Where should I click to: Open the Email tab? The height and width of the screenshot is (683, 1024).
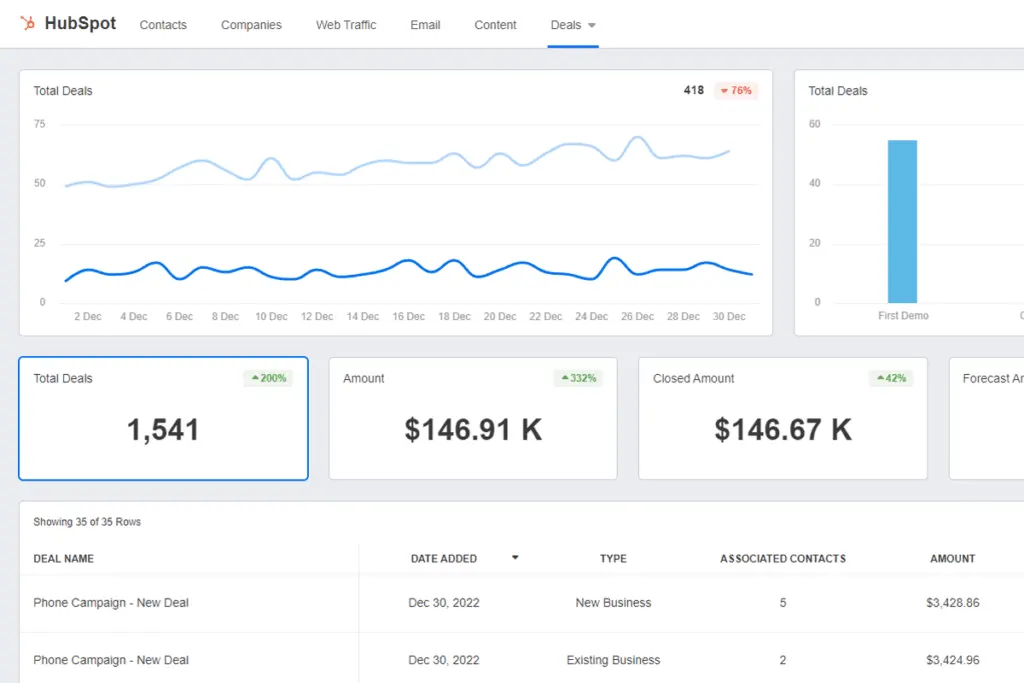point(425,25)
